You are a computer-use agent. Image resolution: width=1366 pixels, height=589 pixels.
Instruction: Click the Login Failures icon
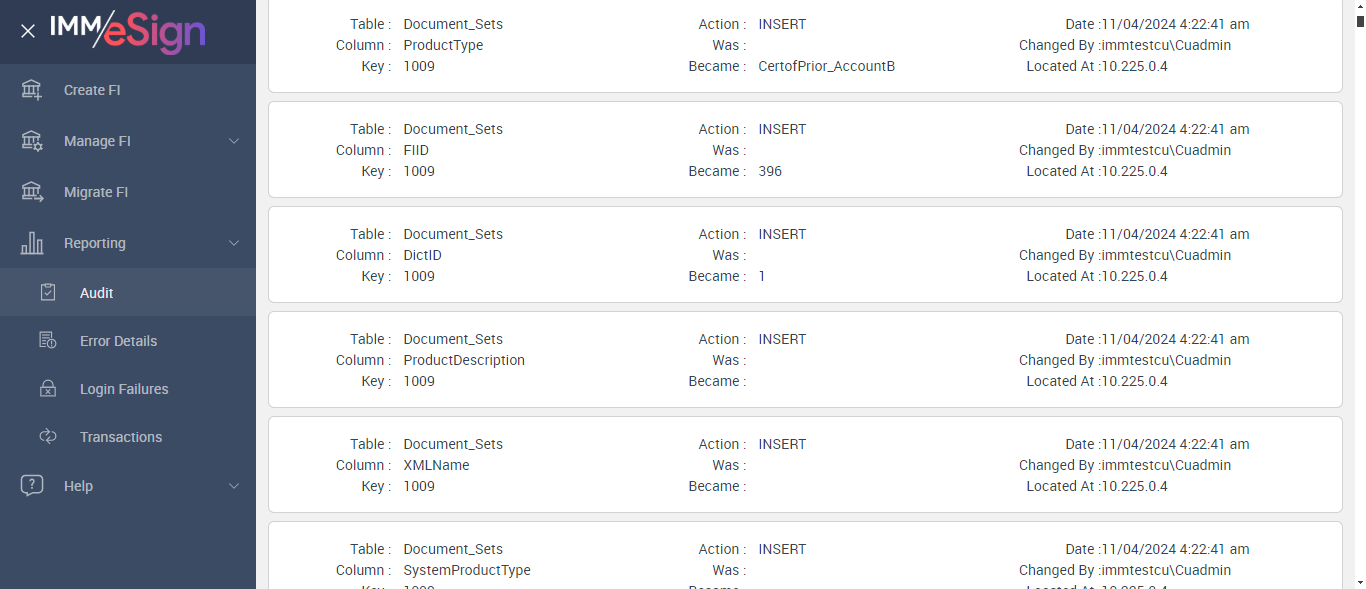pos(48,389)
